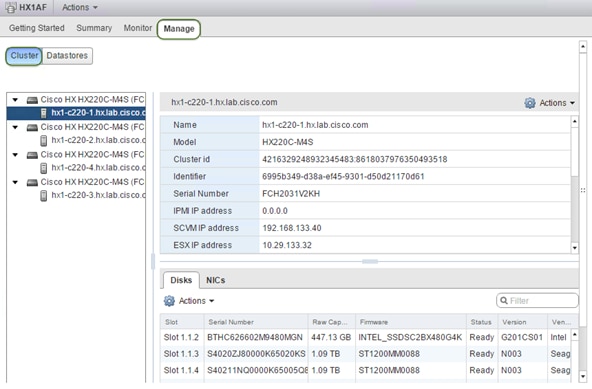
Task: Click the HX1AF cluster icon in header
Action: 11,7
